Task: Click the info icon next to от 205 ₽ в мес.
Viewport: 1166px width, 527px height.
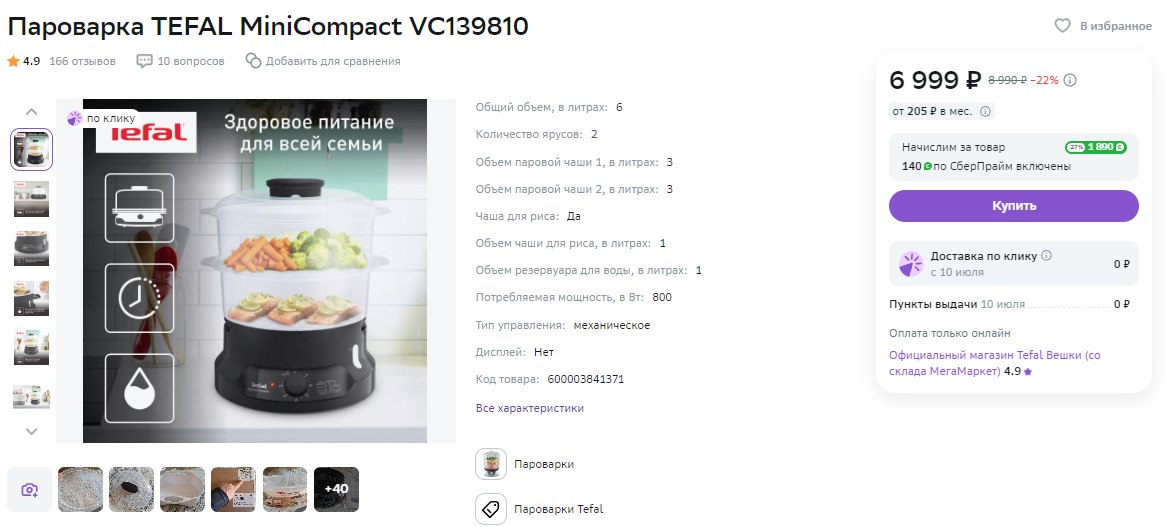Action: pos(985,111)
